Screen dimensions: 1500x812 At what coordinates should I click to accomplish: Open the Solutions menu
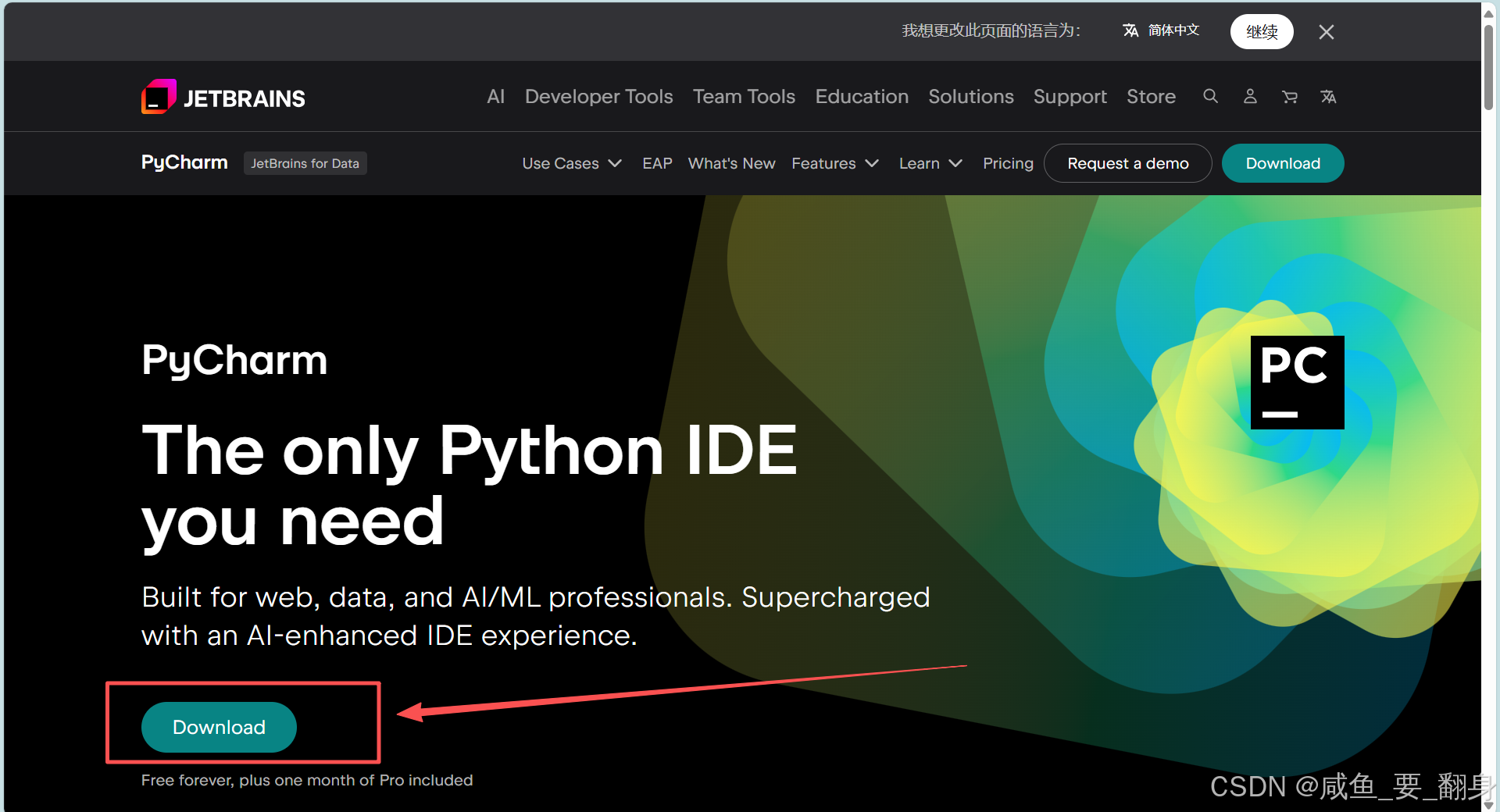tap(971, 97)
